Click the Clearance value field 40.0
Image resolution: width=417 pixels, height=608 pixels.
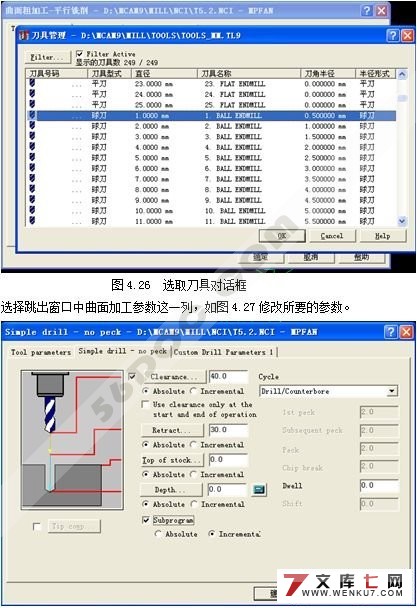[x=228, y=377]
